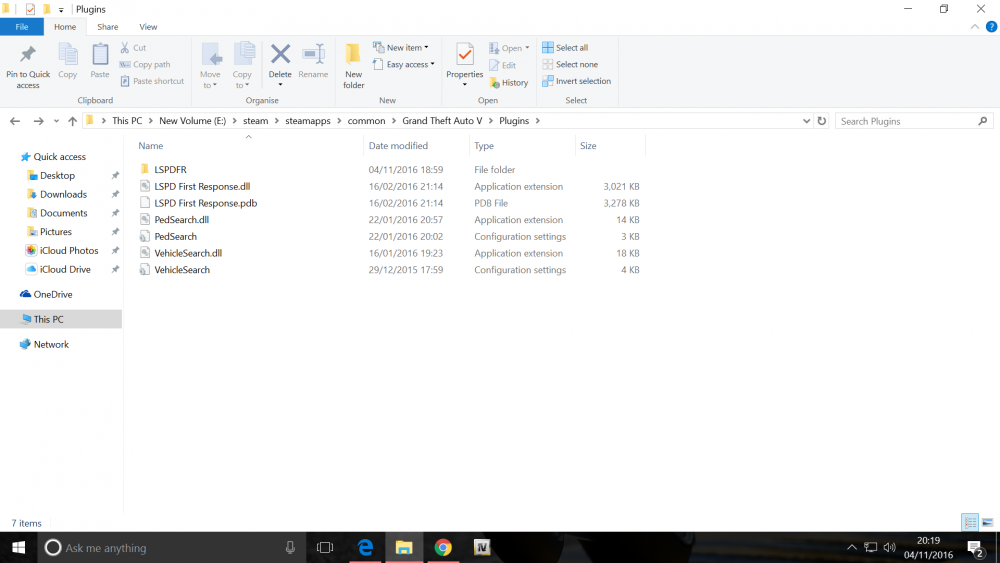The width and height of the screenshot is (1000, 563).
Task: Click the Paste ribbon button
Action: pos(99,61)
